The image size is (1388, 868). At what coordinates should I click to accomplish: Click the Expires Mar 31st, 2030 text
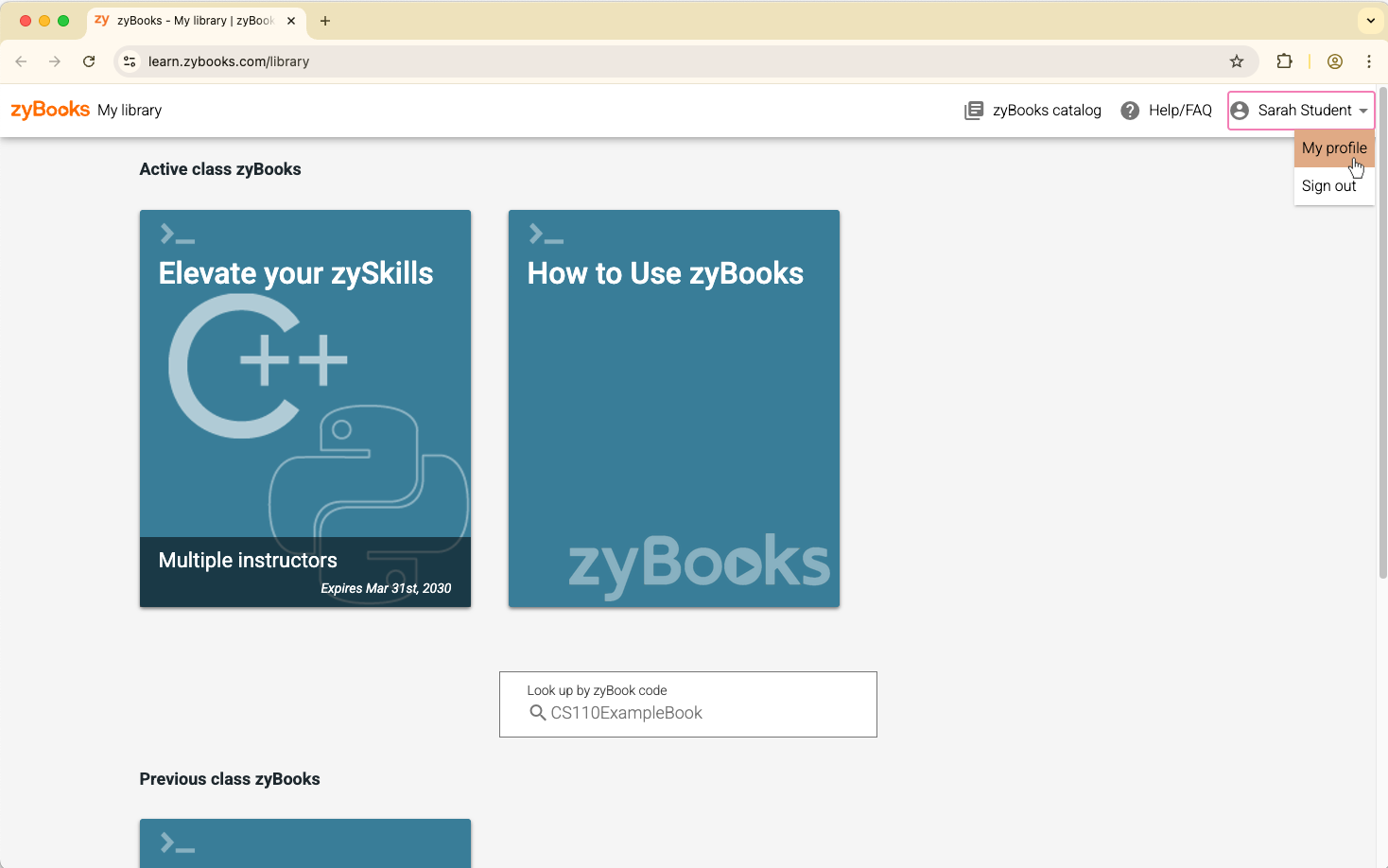386,588
